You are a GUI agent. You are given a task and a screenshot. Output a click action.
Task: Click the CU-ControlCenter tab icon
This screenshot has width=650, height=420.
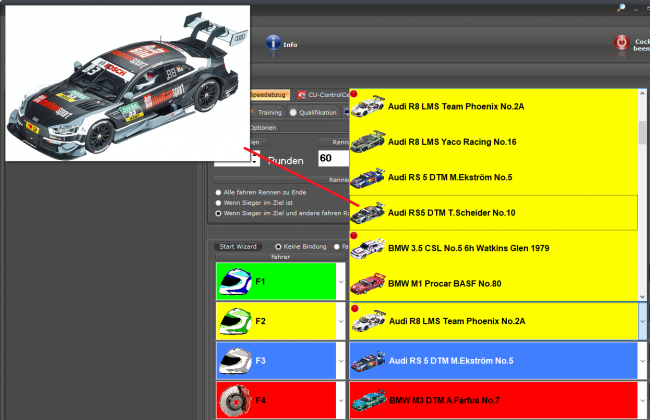coord(302,95)
